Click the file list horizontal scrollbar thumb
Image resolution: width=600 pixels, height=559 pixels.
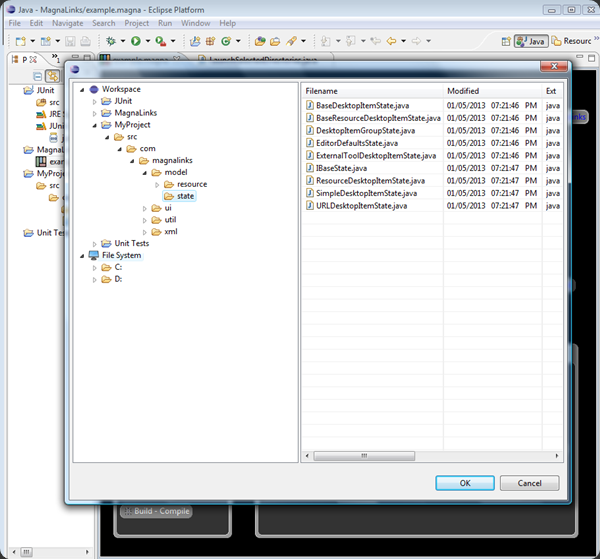[x=364, y=456]
